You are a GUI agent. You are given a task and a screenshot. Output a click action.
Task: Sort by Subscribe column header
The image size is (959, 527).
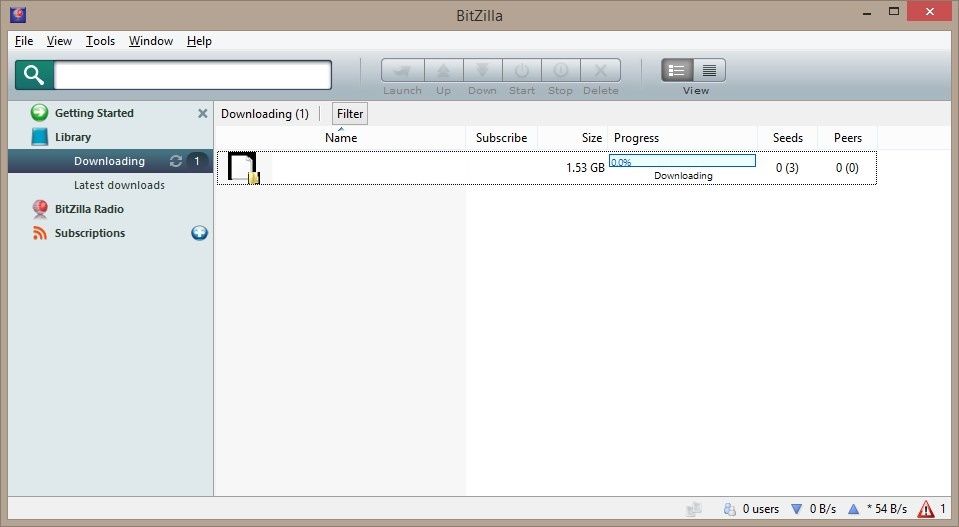pos(502,138)
